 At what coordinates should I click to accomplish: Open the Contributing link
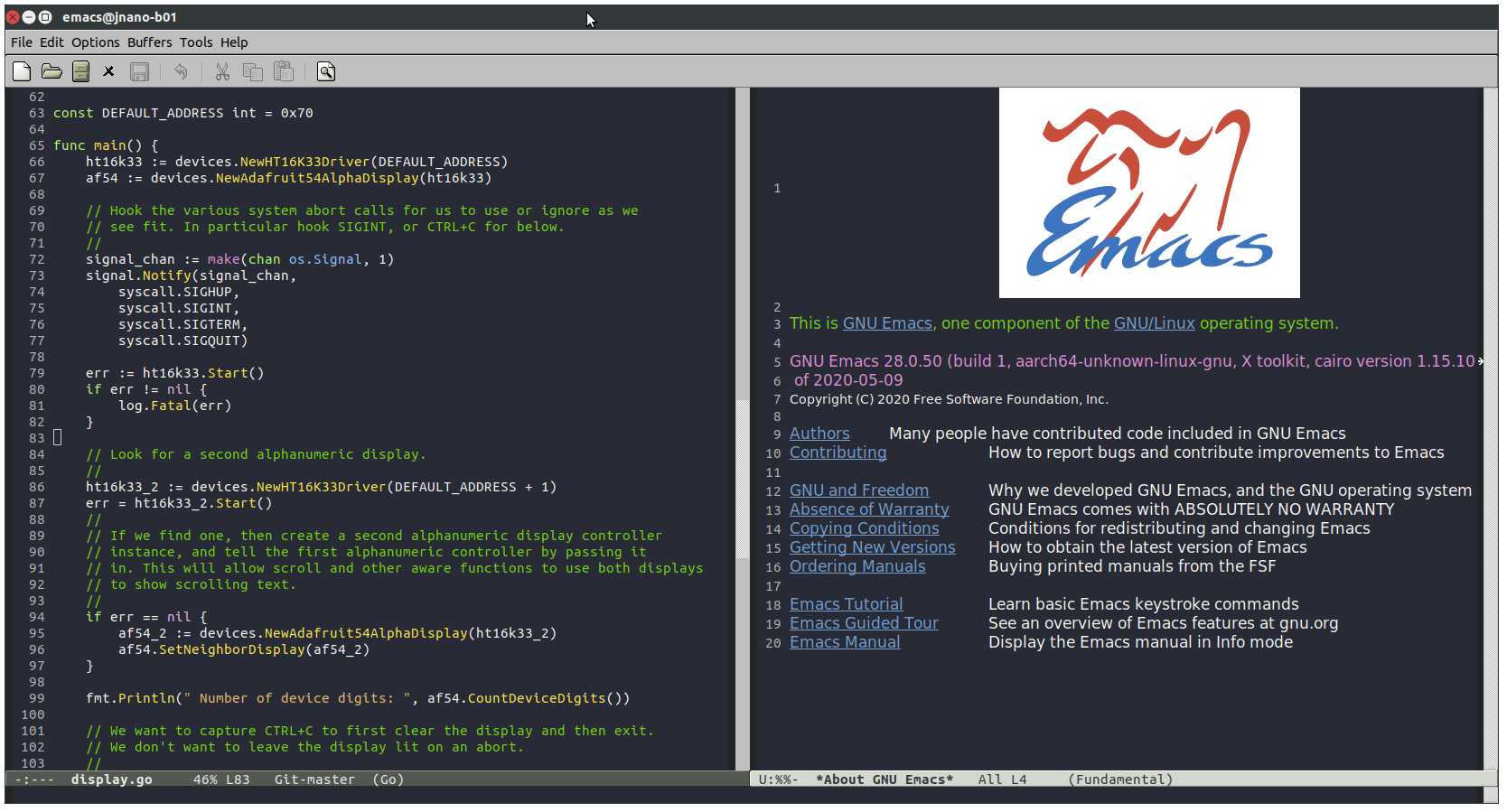pyautogui.click(x=838, y=453)
